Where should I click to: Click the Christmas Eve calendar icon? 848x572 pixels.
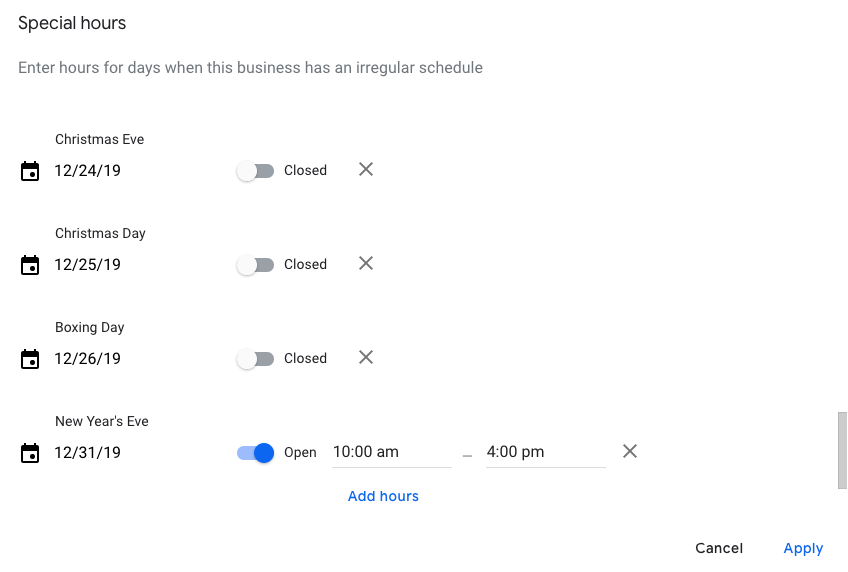[x=30, y=171]
